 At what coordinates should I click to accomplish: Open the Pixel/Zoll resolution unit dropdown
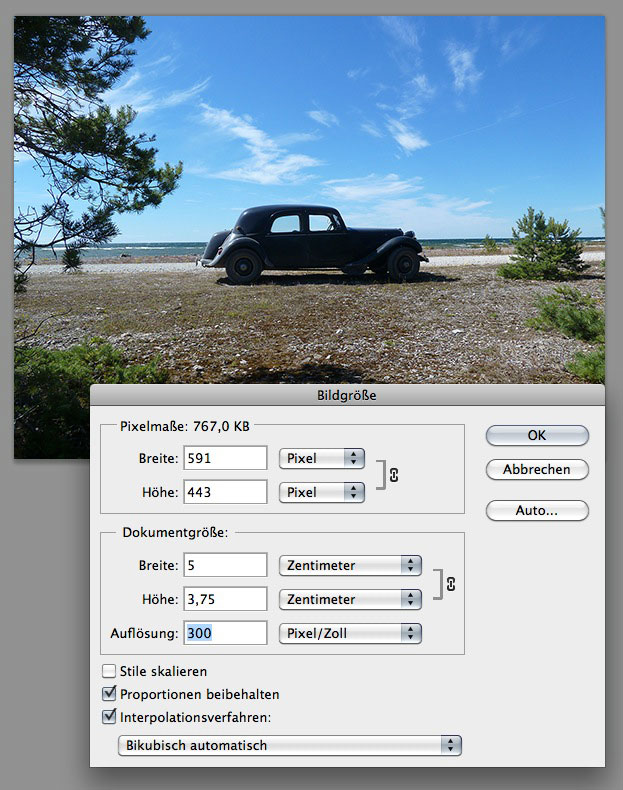350,633
